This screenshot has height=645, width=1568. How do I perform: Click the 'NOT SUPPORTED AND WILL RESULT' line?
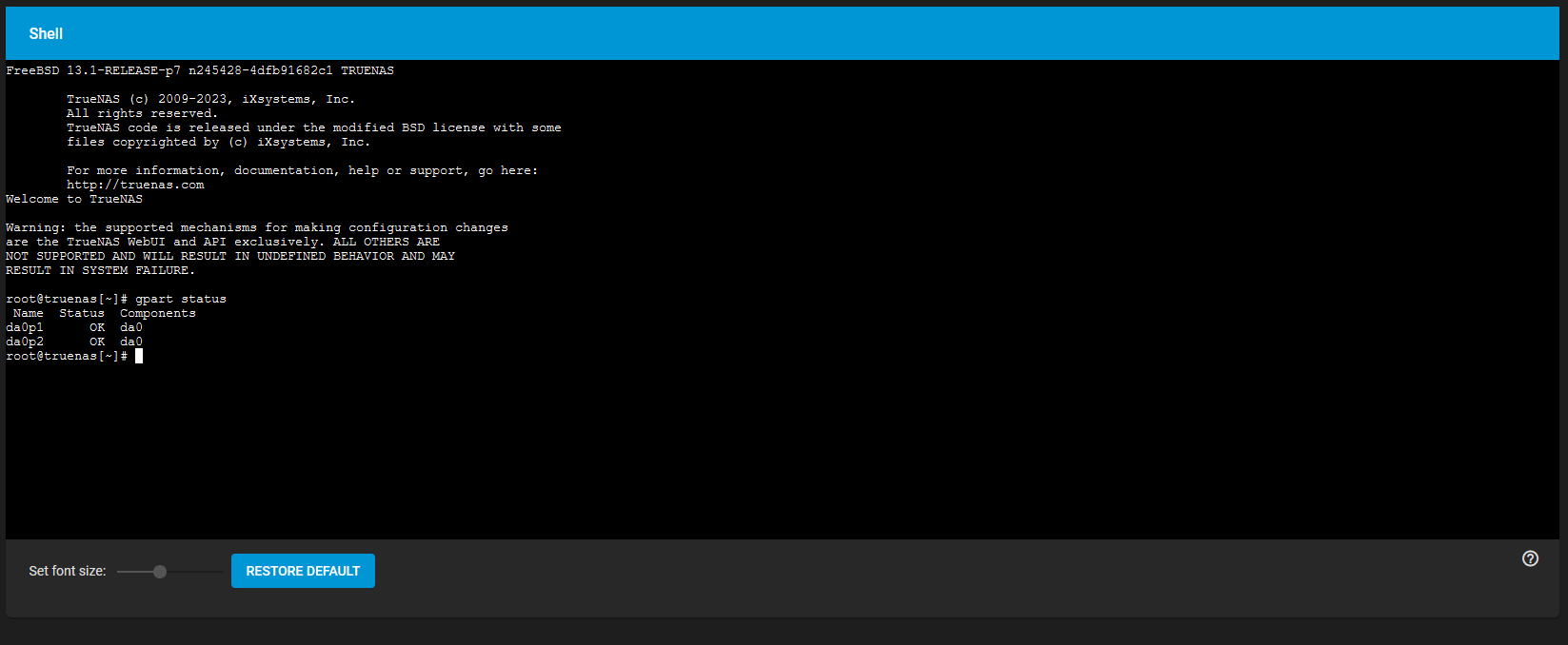point(230,256)
